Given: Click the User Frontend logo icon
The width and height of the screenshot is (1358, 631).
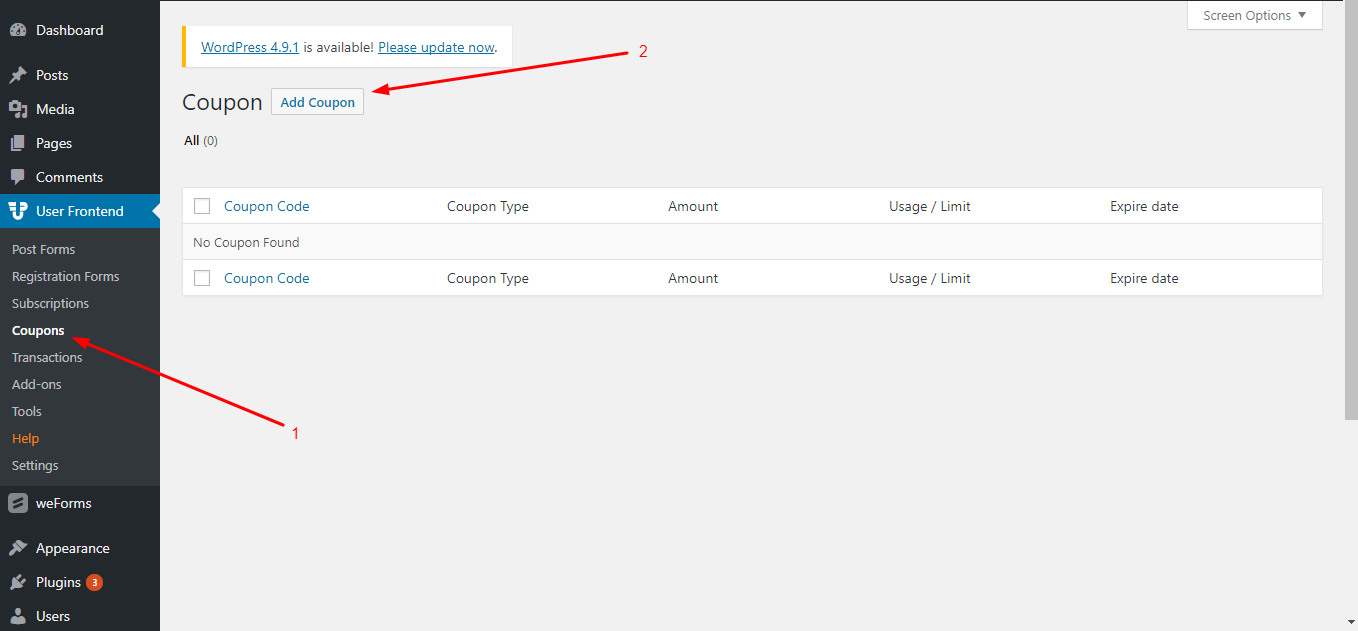Looking at the screenshot, I should tap(18, 211).
